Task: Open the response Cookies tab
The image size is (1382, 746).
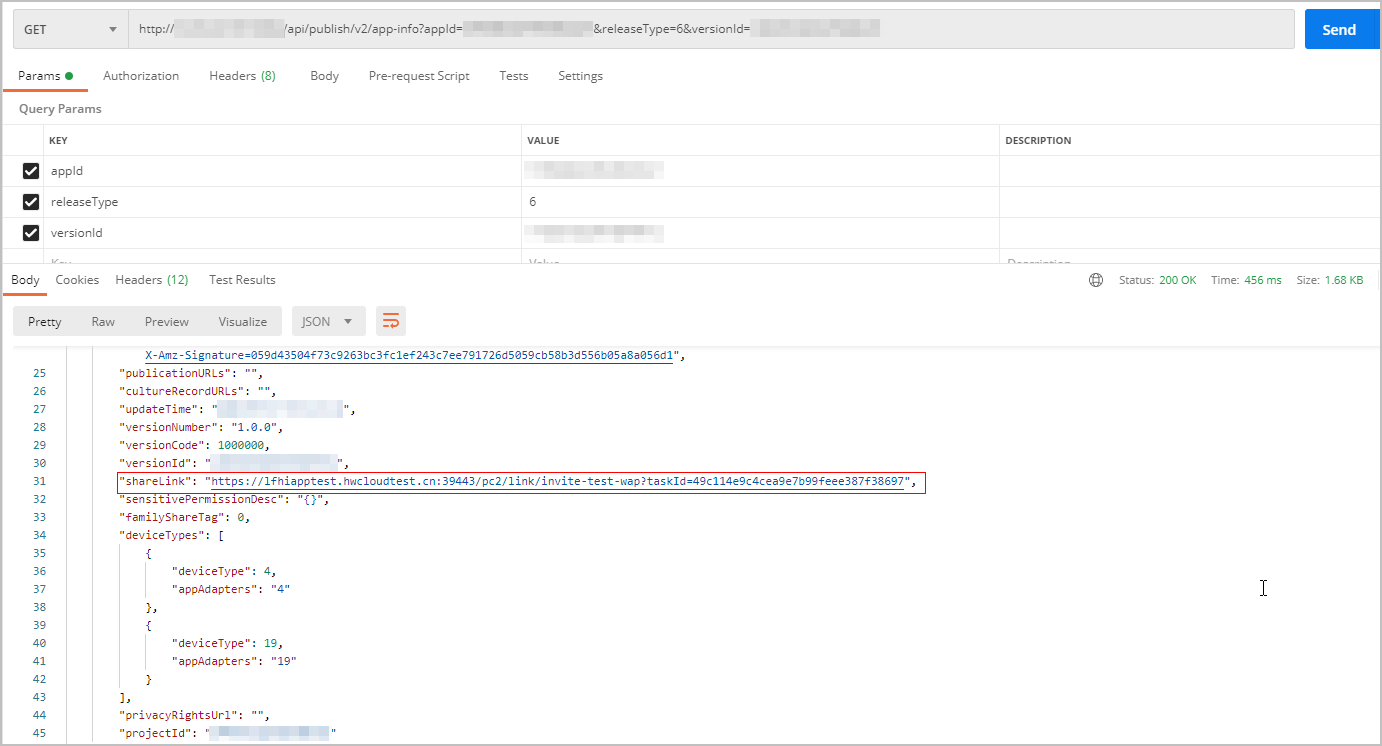Action: (77, 280)
